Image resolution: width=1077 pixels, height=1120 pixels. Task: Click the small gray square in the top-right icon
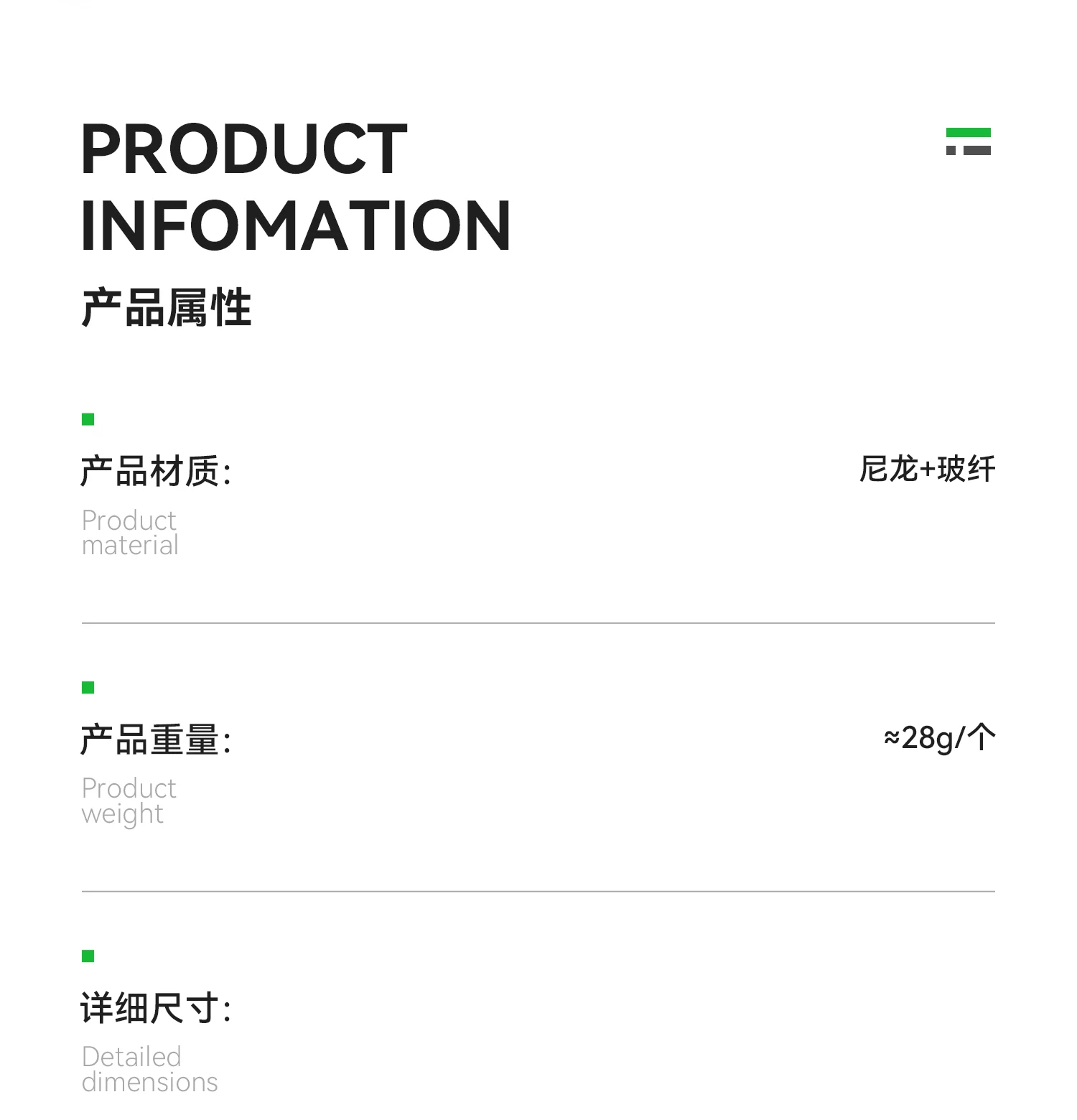click(x=951, y=151)
